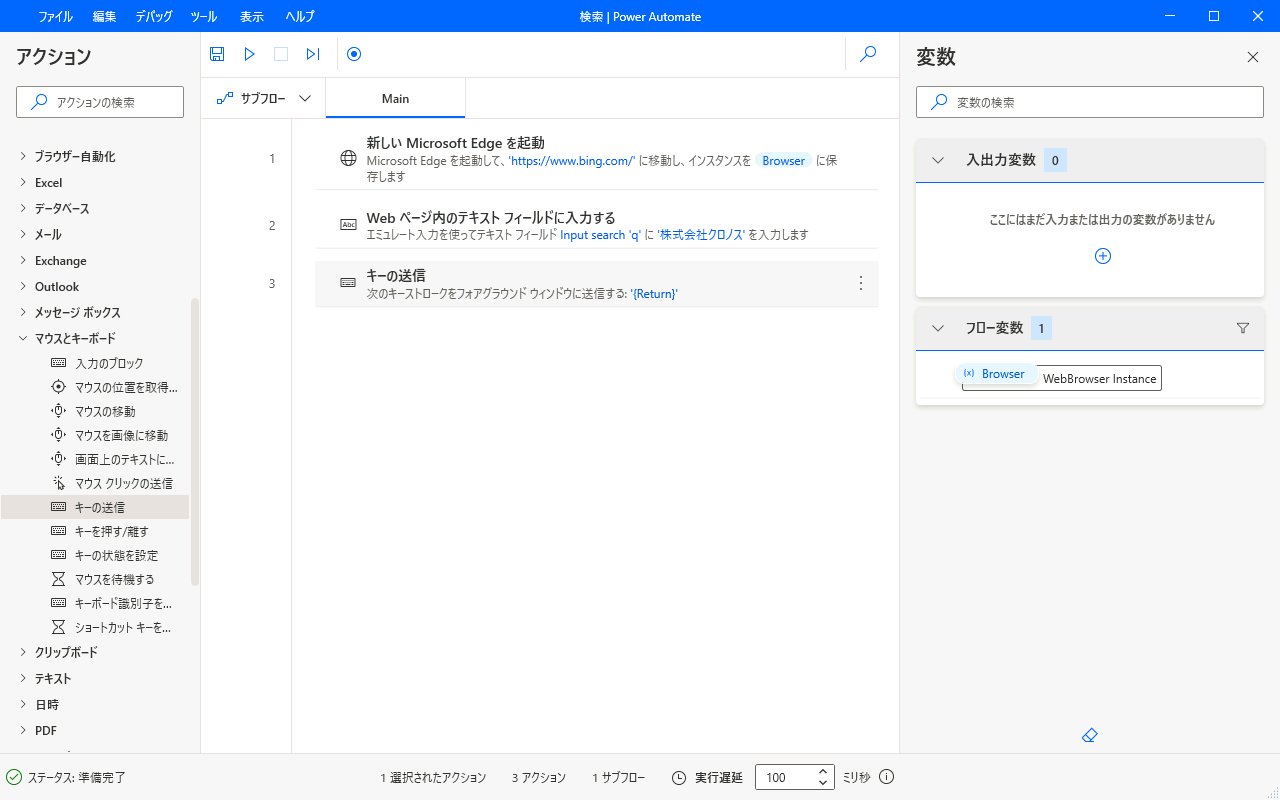The height and width of the screenshot is (800, 1280).
Task: Open ツール menu
Action: coord(203,16)
